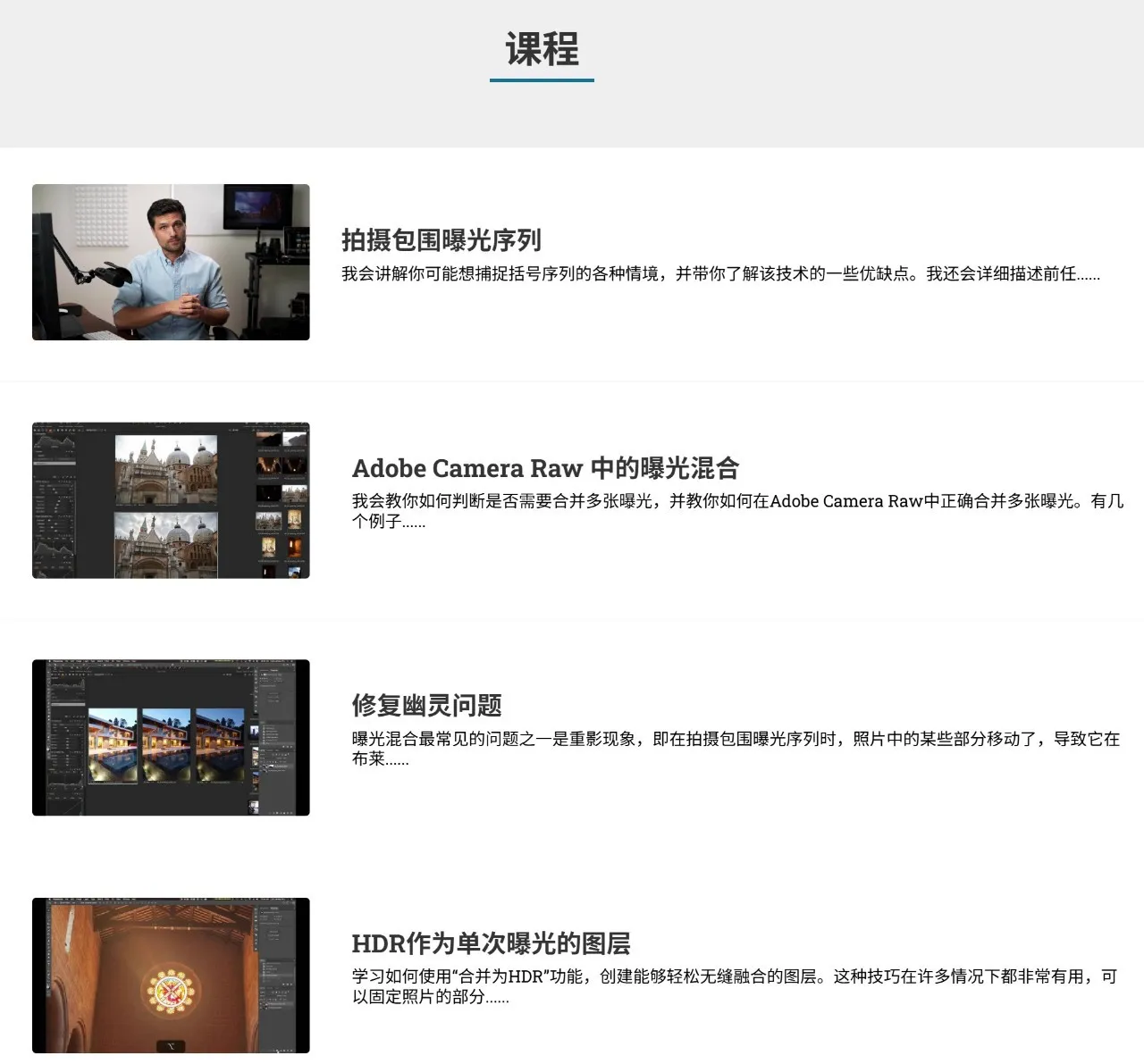
Task: Click description starting 我会教你如何判断是否需要合并
Action: (738, 511)
